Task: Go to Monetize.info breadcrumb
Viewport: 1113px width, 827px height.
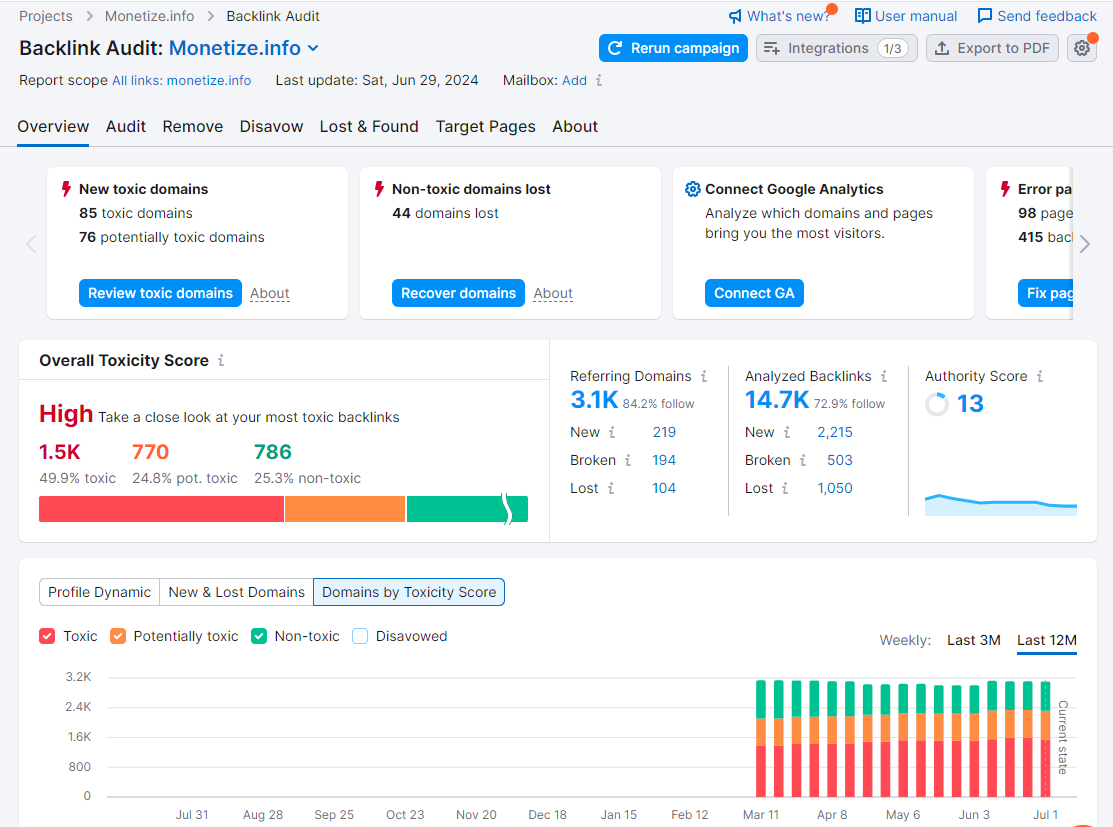Action: (x=149, y=16)
